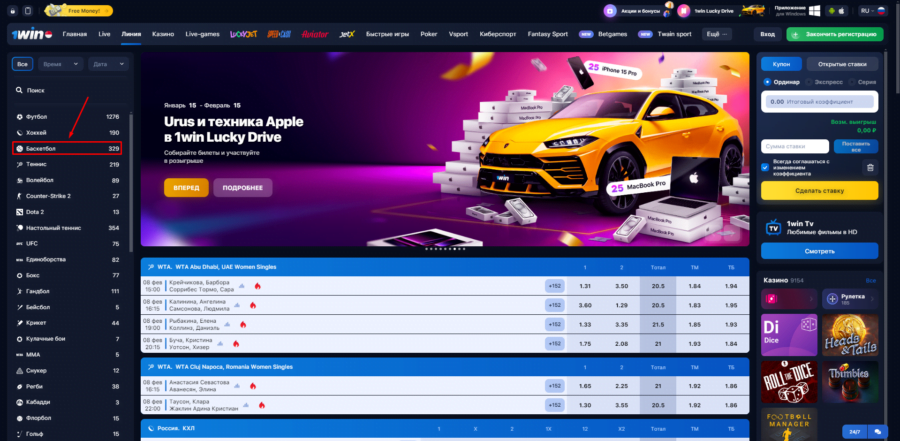The width and height of the screenshot is (900, 441).
Task: Toggle always agree to coefficient changes checkbox
Action: pyautogui.click(x=766, y=167)
